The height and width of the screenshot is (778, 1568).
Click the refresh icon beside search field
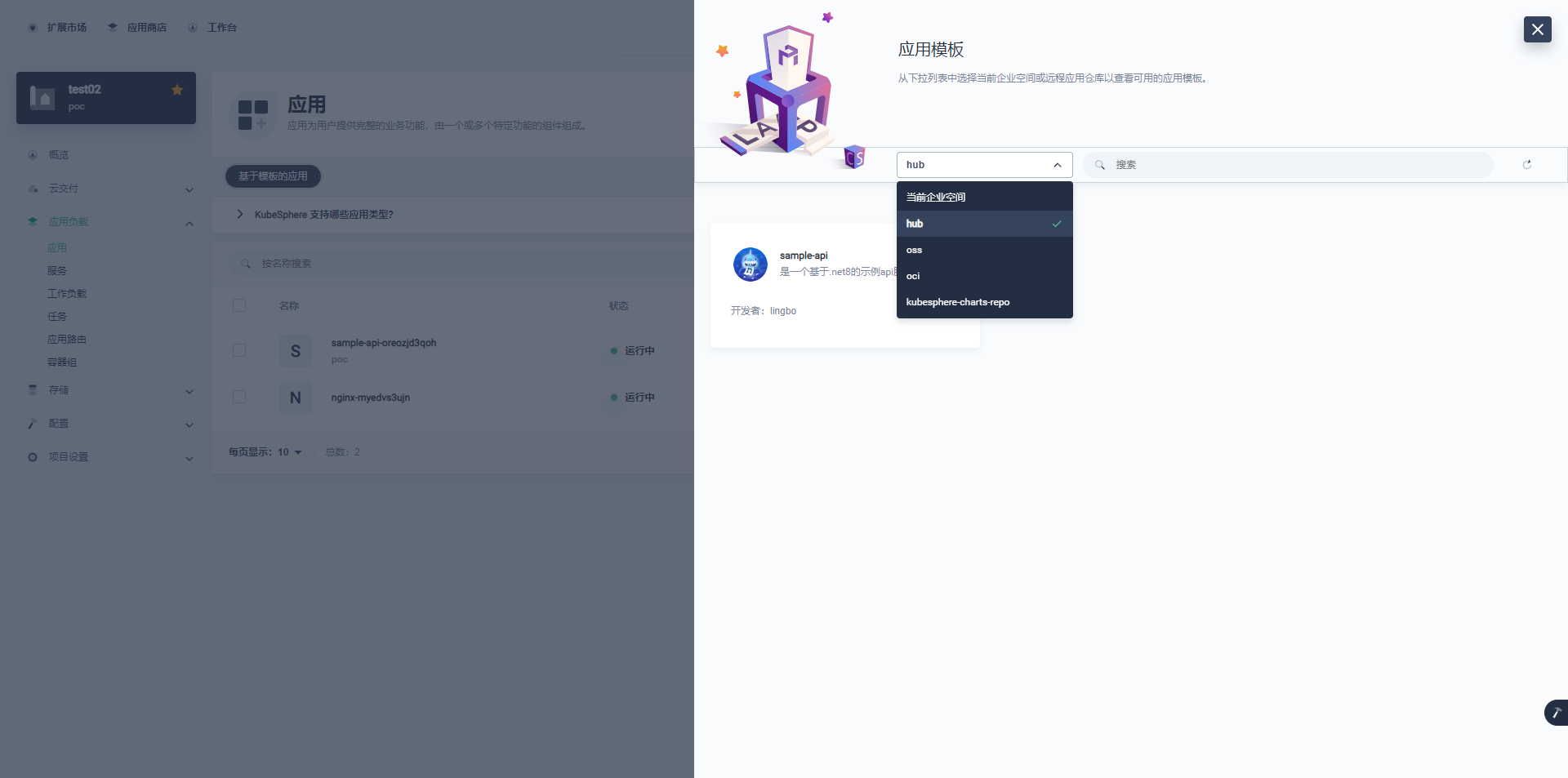tap(1526, 165)
